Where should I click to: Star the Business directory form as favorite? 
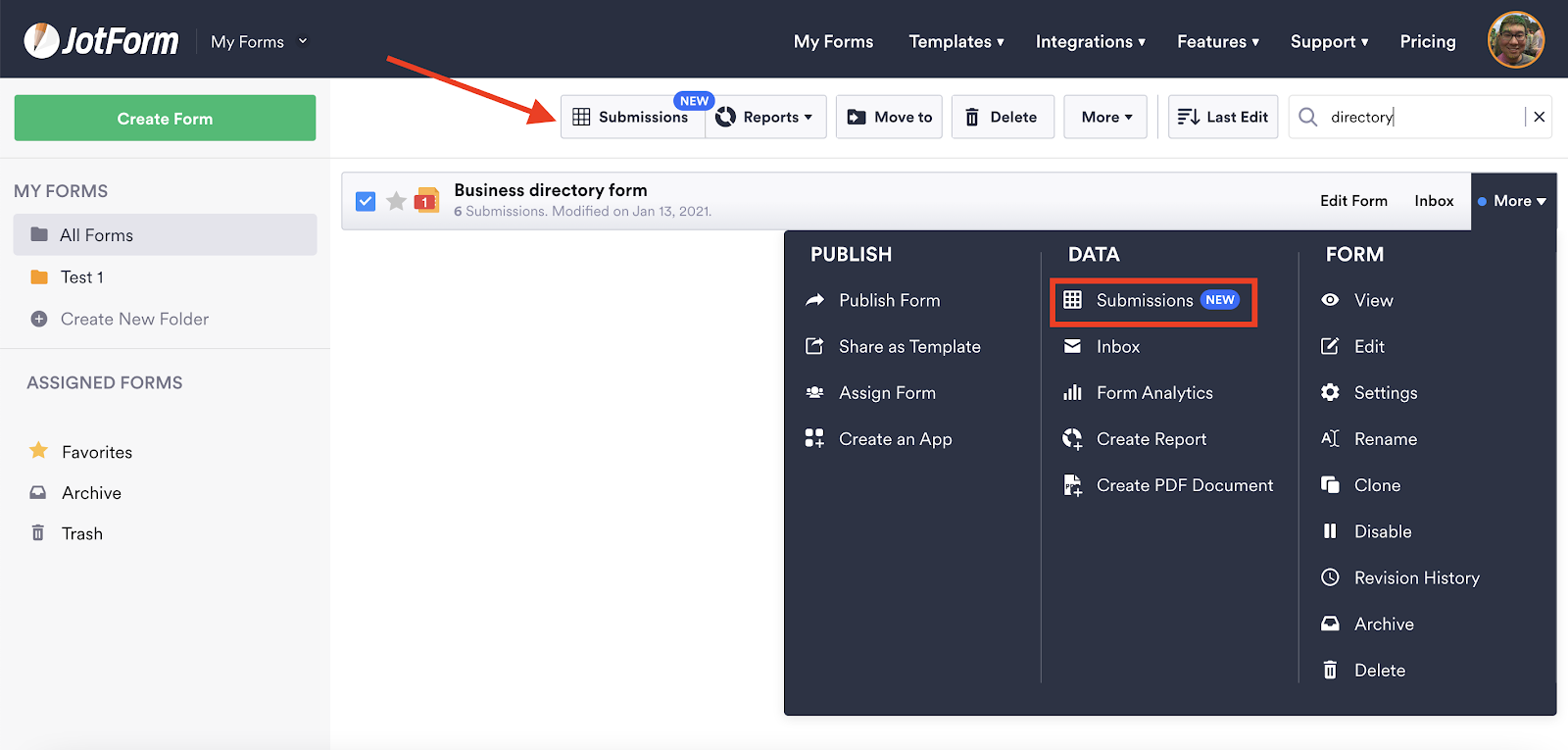396,201
